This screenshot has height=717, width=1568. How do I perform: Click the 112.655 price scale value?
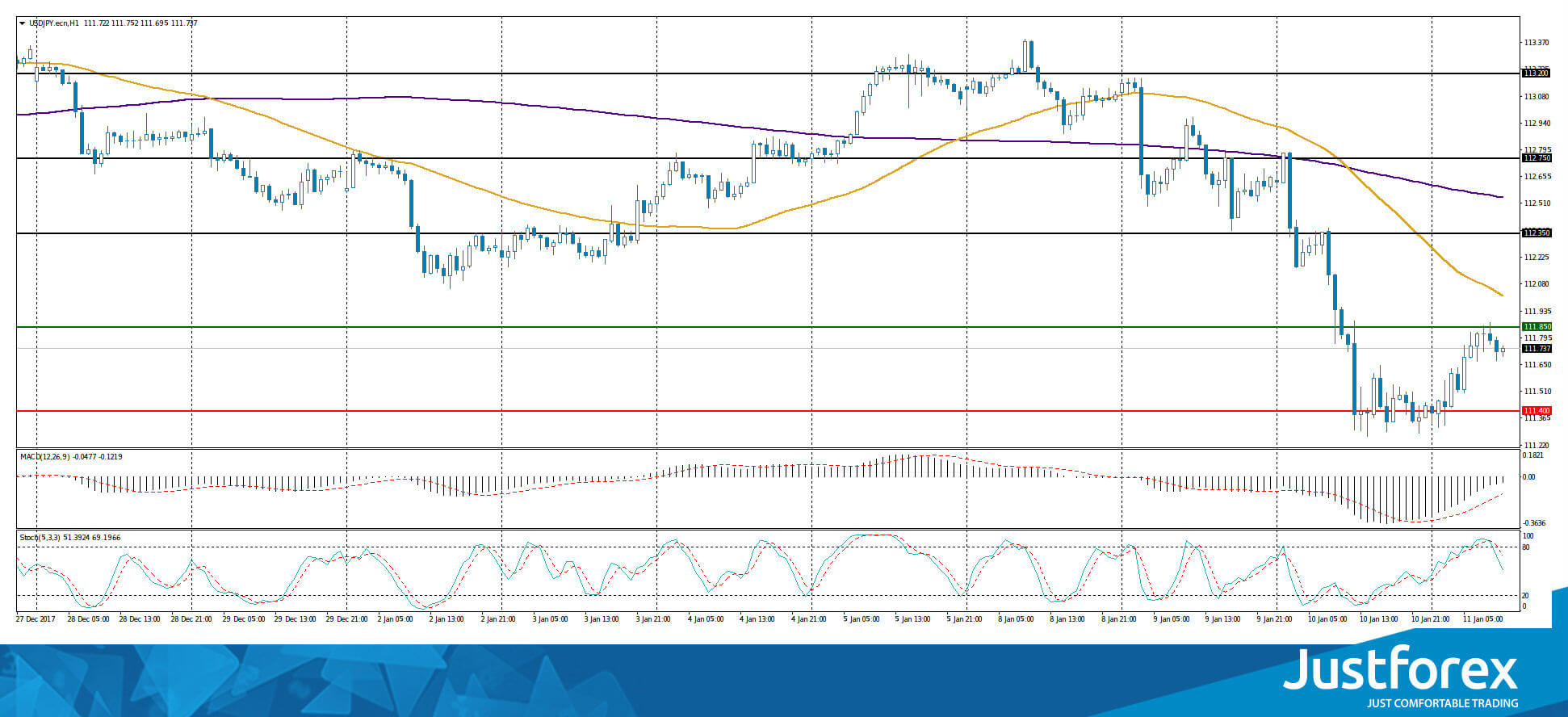[1537, 177]
